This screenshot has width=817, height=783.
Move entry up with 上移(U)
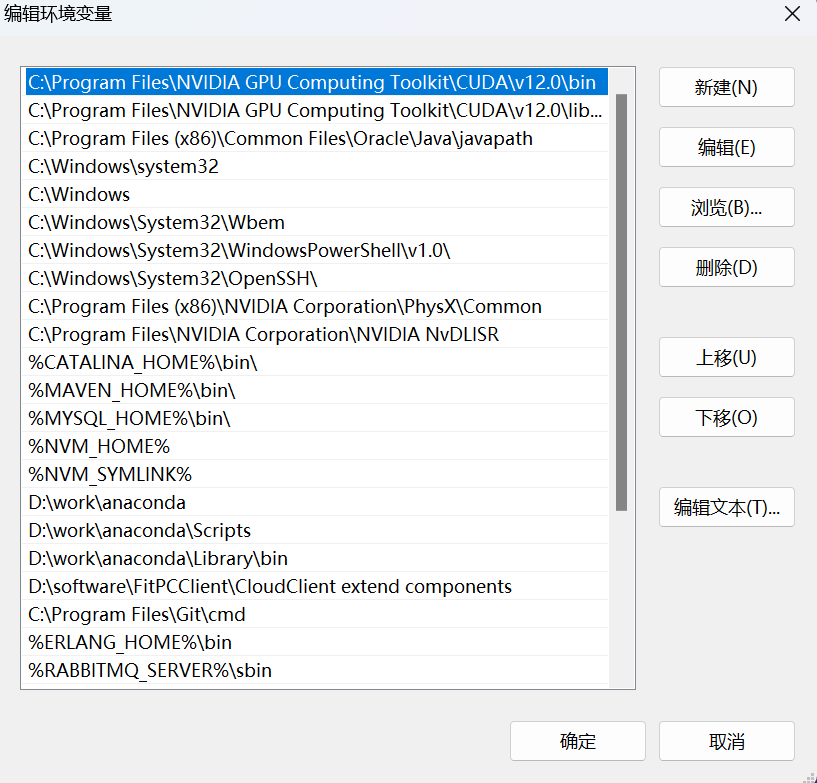pos(726,357)
